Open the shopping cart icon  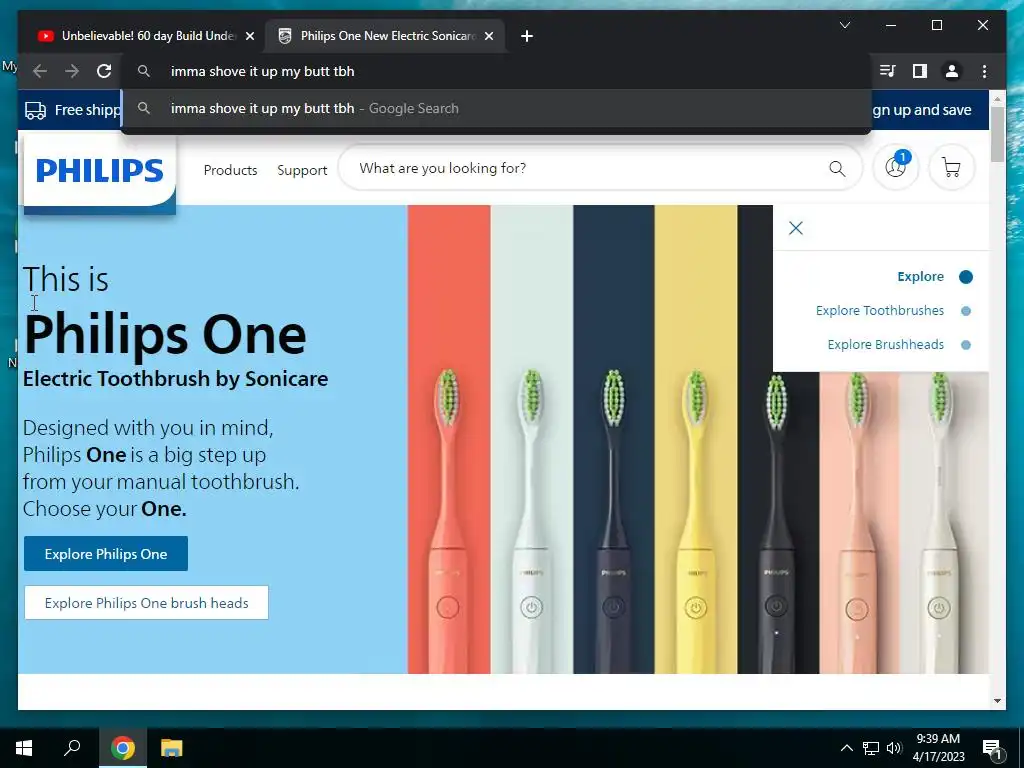[x=952, y=168]
